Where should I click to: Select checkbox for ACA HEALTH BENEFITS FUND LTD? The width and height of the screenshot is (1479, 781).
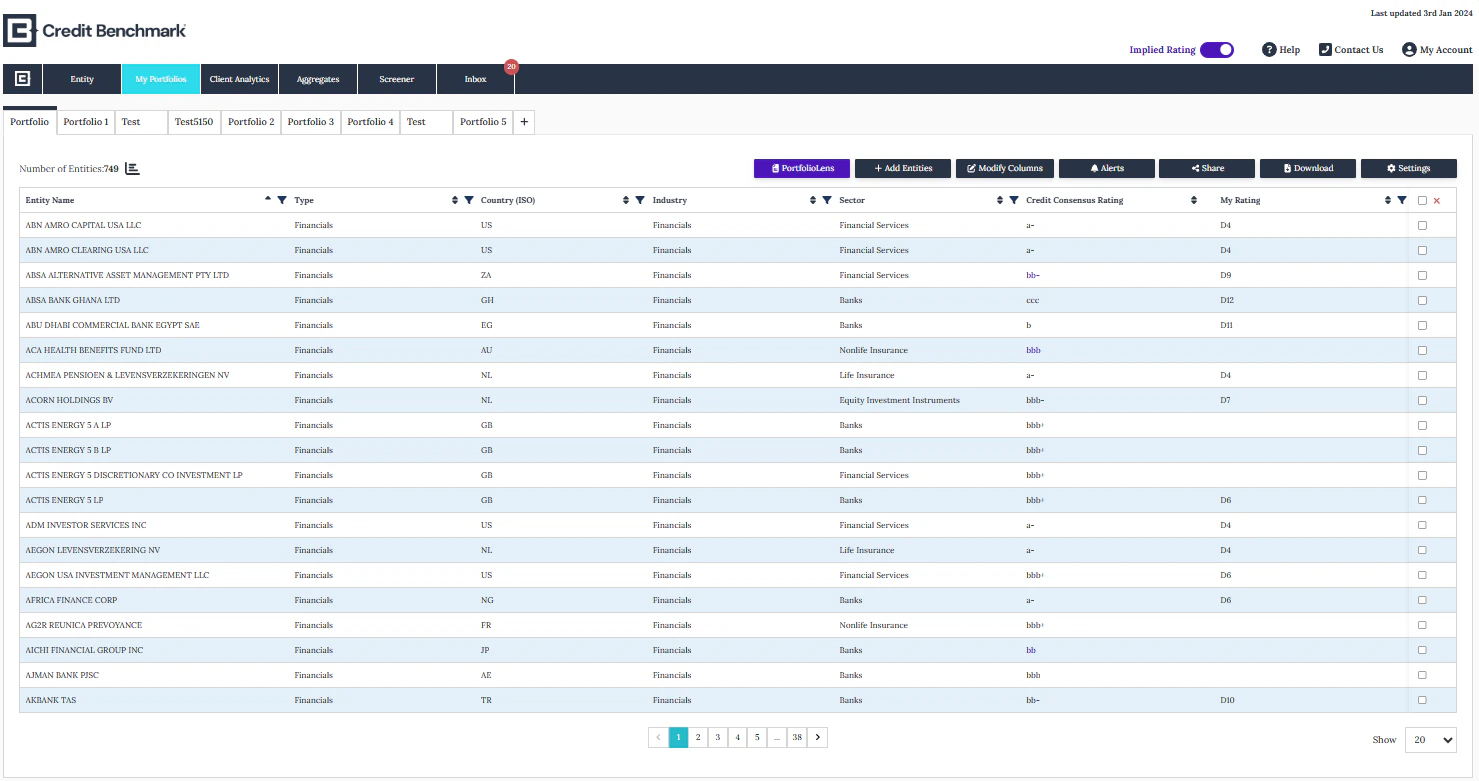(1422, 350)
